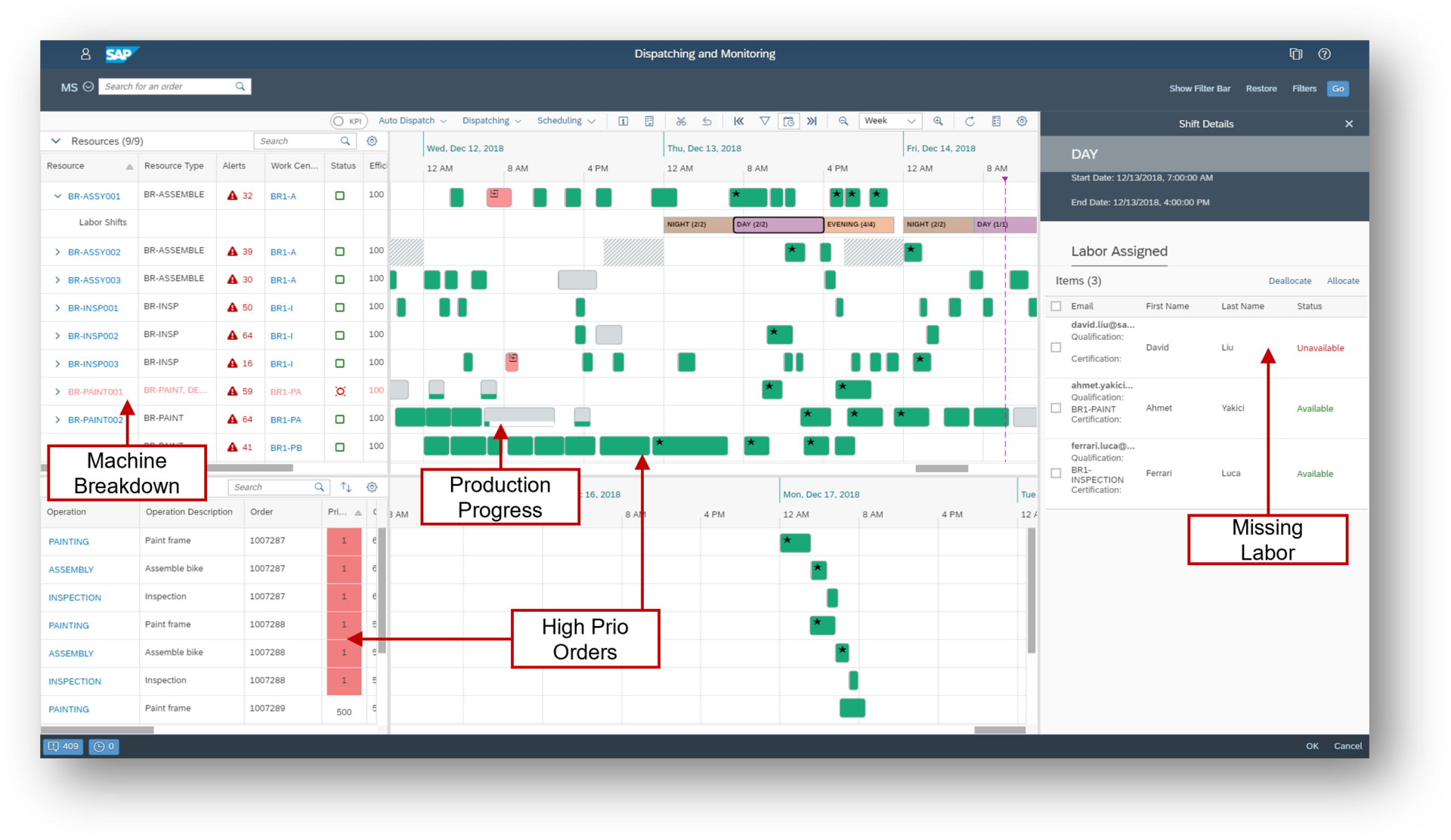Open the Auto Dispatch dropdown
This screenshot has height=840, width=1451.
click(x=412, y=121)
